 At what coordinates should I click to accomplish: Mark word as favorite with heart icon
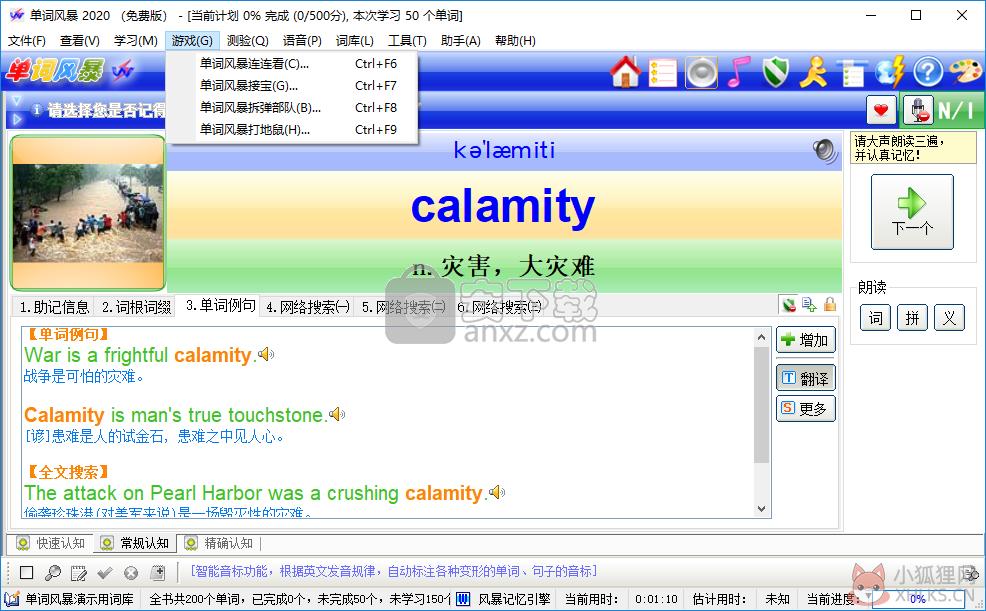tap(881, 111)
